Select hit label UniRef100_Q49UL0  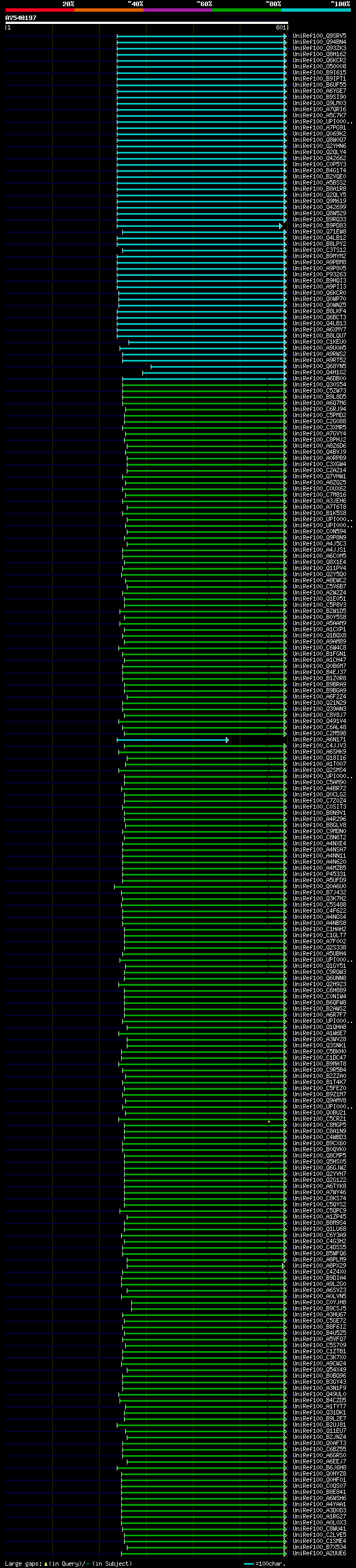pyautogui.click(x=319, y=1394)
